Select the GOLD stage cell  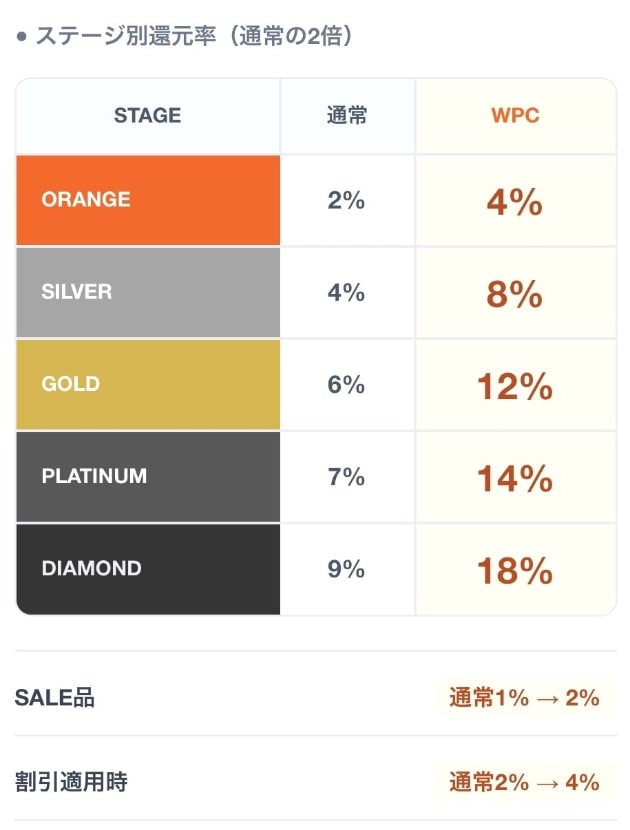[x=147, y=384]
